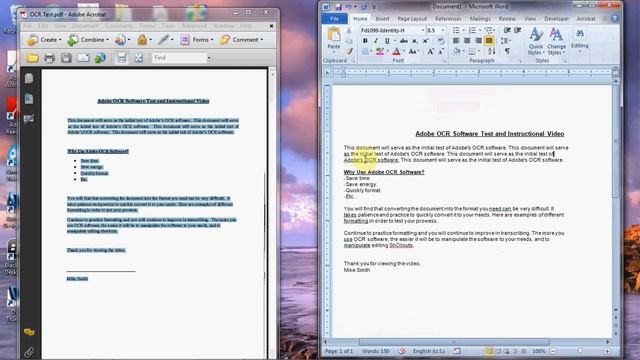Screen dimensions: 640x360
Task: Open the font name dropdown in Word
Action: pos(423,30)
